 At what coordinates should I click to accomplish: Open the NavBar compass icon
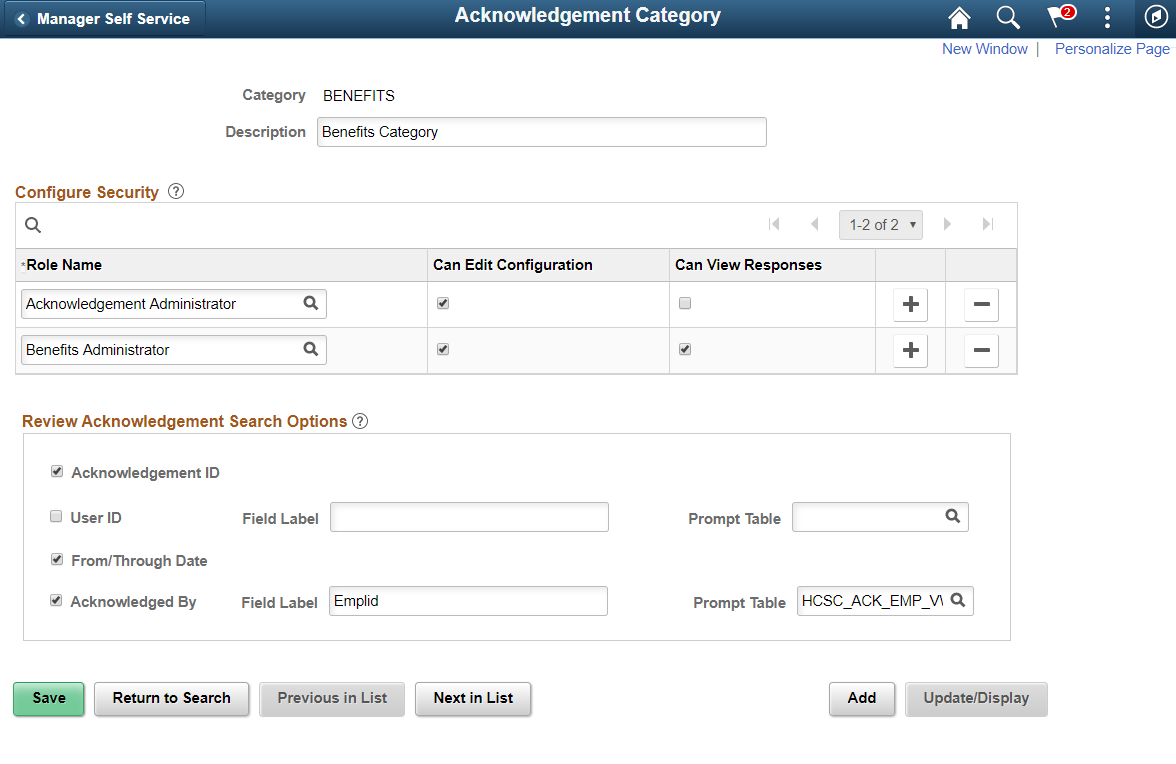point(1156,17)
